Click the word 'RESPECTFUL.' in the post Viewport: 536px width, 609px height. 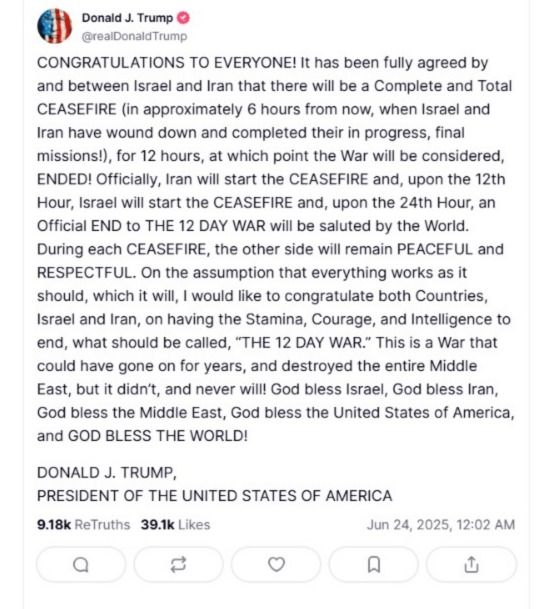pyautogui.click(x=87, y=273)
